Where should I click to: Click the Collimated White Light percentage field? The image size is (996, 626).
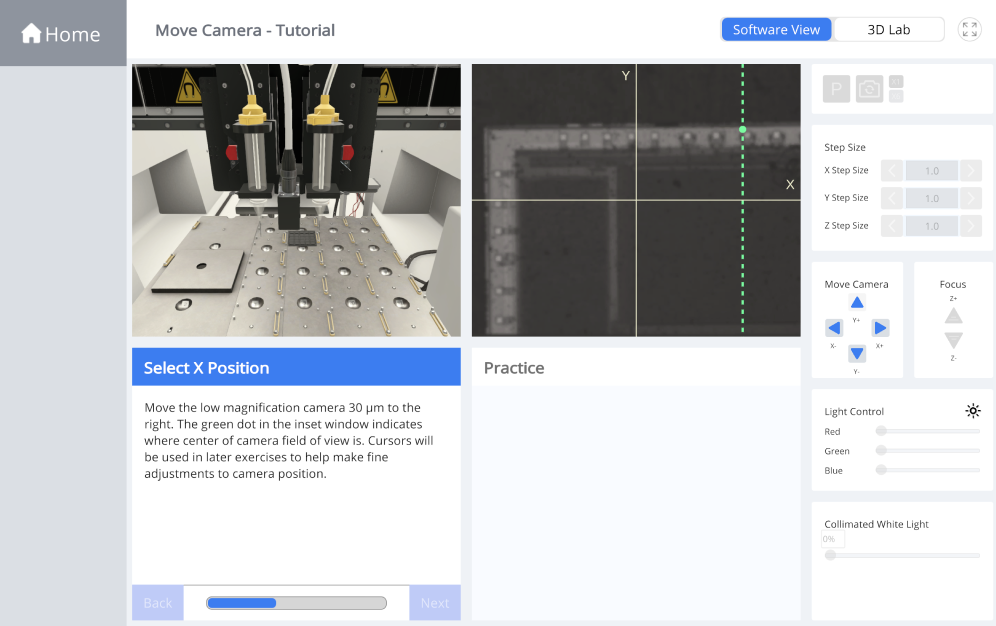point(833,539)
